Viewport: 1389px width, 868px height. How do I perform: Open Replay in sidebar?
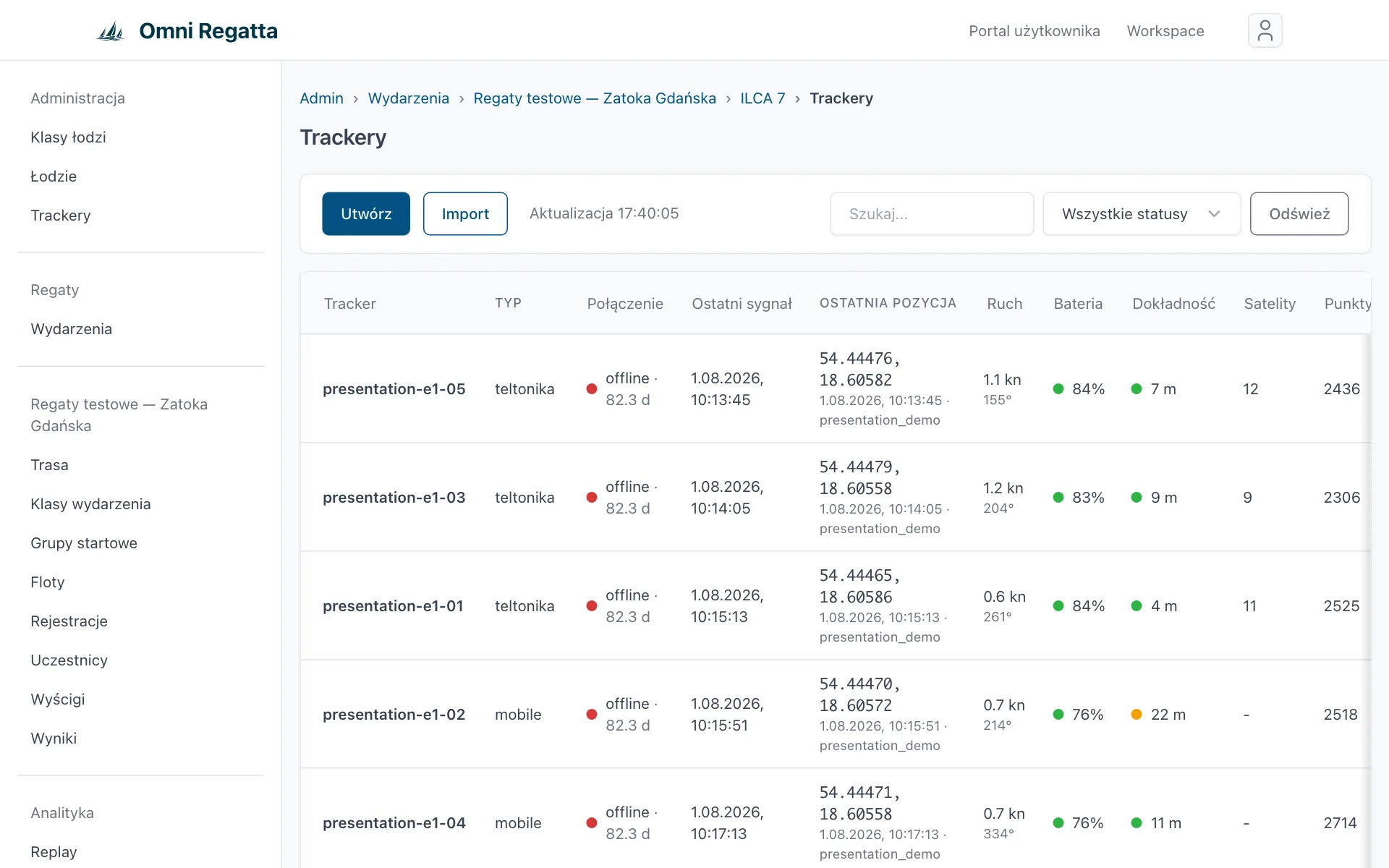[54, 852]
